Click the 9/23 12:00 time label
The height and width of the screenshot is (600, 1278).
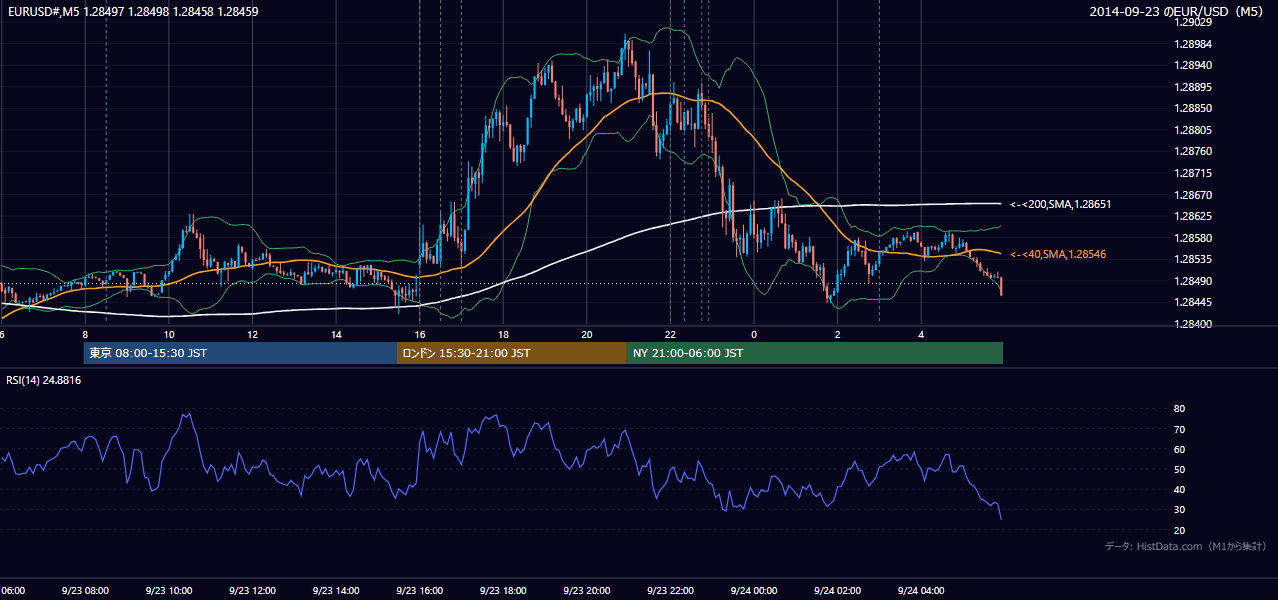coord(252,591)
